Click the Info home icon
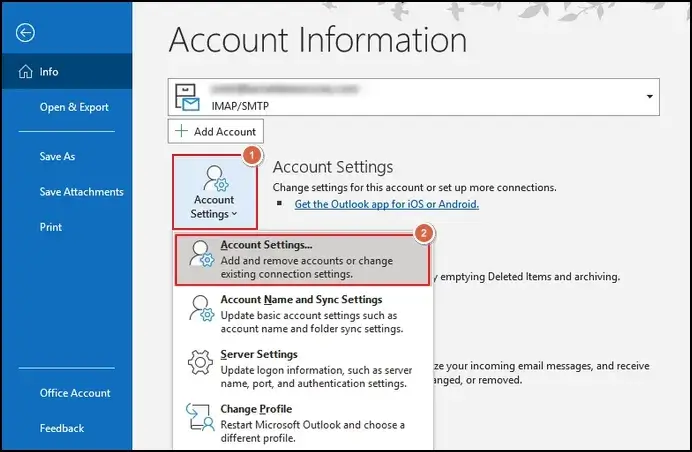 click(x=26, y=72)
